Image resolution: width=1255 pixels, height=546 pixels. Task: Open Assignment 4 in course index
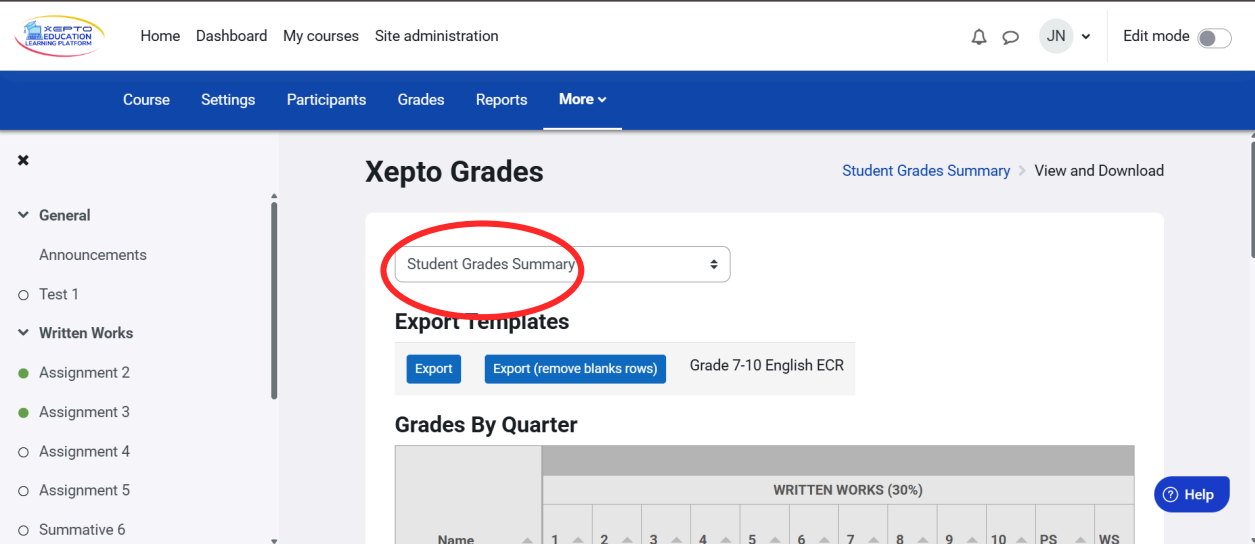click(x=84, y=452)
